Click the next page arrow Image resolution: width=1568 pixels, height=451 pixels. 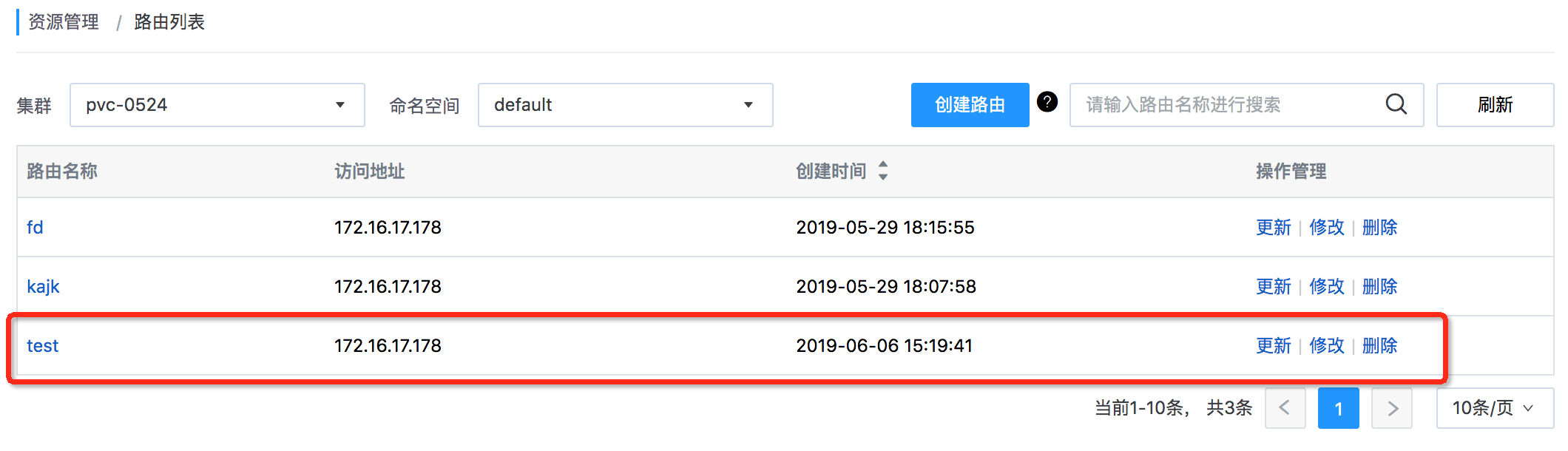click(1392, 408)
